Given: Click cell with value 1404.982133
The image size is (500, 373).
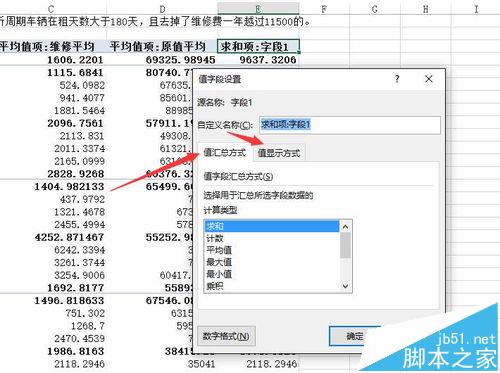Looking at the screenshot, I should click(53, 186).
